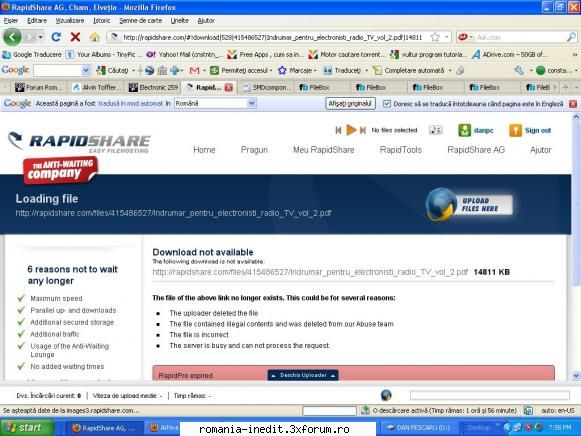
Task: Open search engine selector dropdown
Action: click(x=465, y=37)
